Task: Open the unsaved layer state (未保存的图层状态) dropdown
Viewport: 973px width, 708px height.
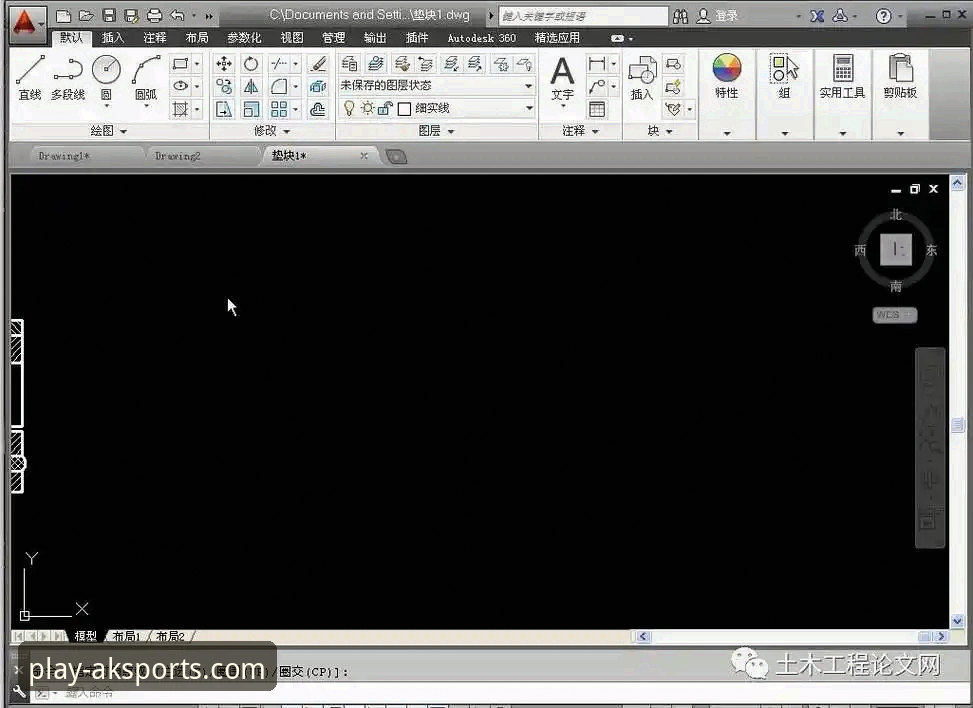Action: [437, 86]
